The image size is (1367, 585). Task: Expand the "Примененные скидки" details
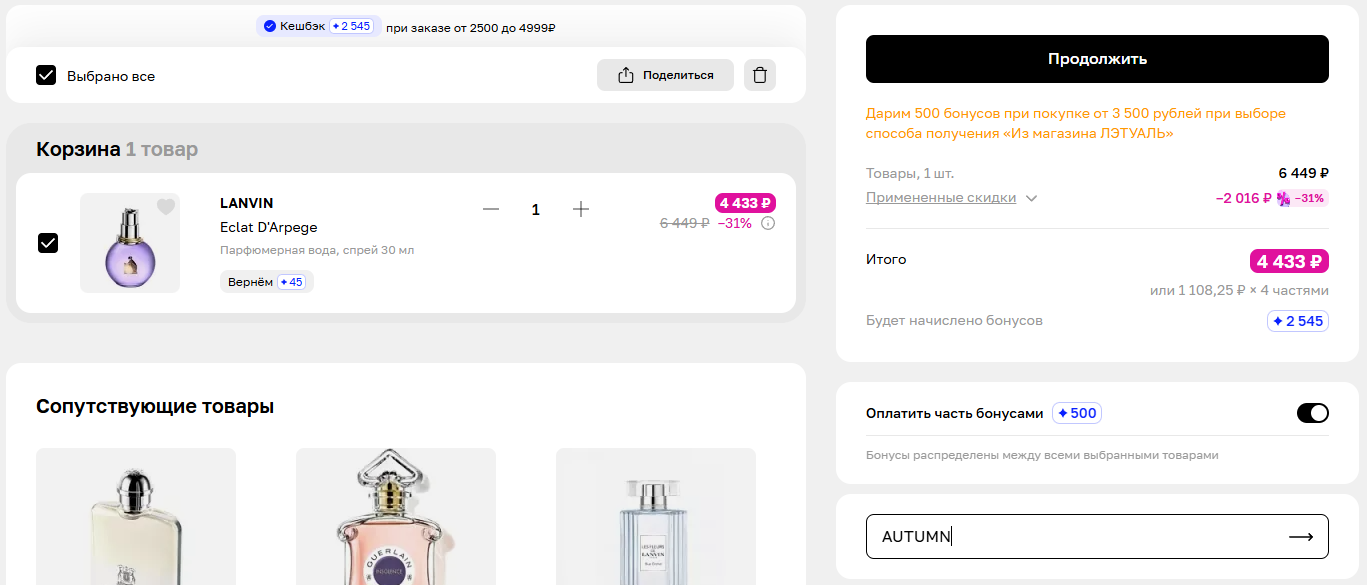(951, 198)
